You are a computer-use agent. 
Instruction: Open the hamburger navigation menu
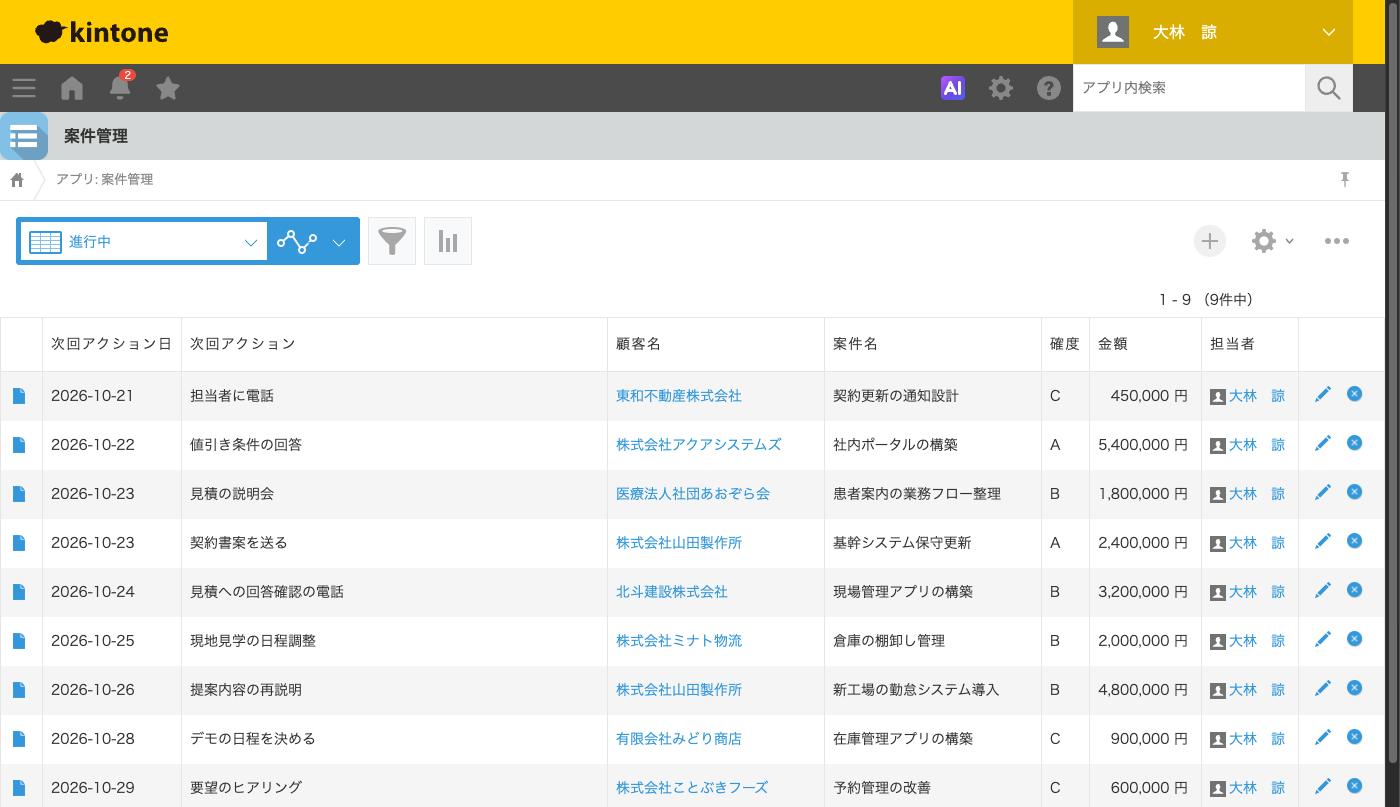[x=24, y=88]
